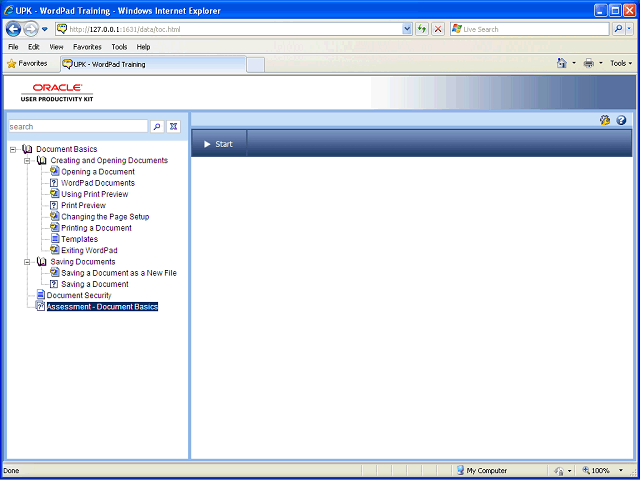Click the Templates page icon
The image size is (640, 480).
point(55,239)
